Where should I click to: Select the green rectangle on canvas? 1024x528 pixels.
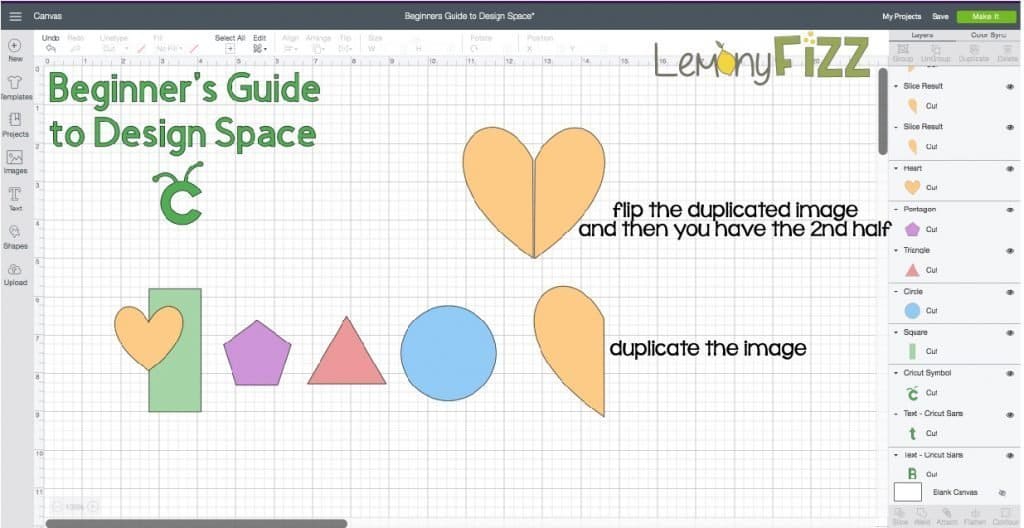click(175, 350)
